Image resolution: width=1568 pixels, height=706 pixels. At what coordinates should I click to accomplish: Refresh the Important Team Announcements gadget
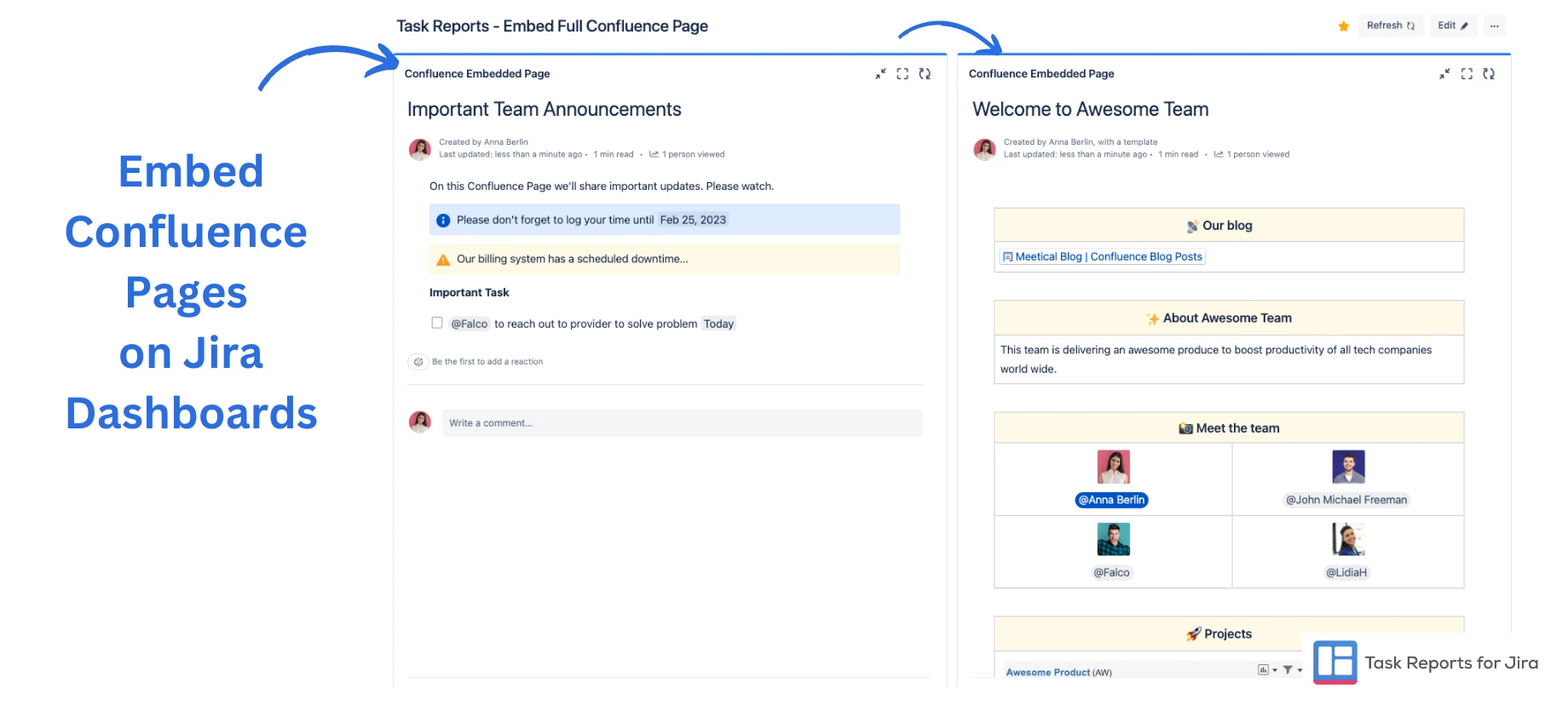(x=925, y=74)
